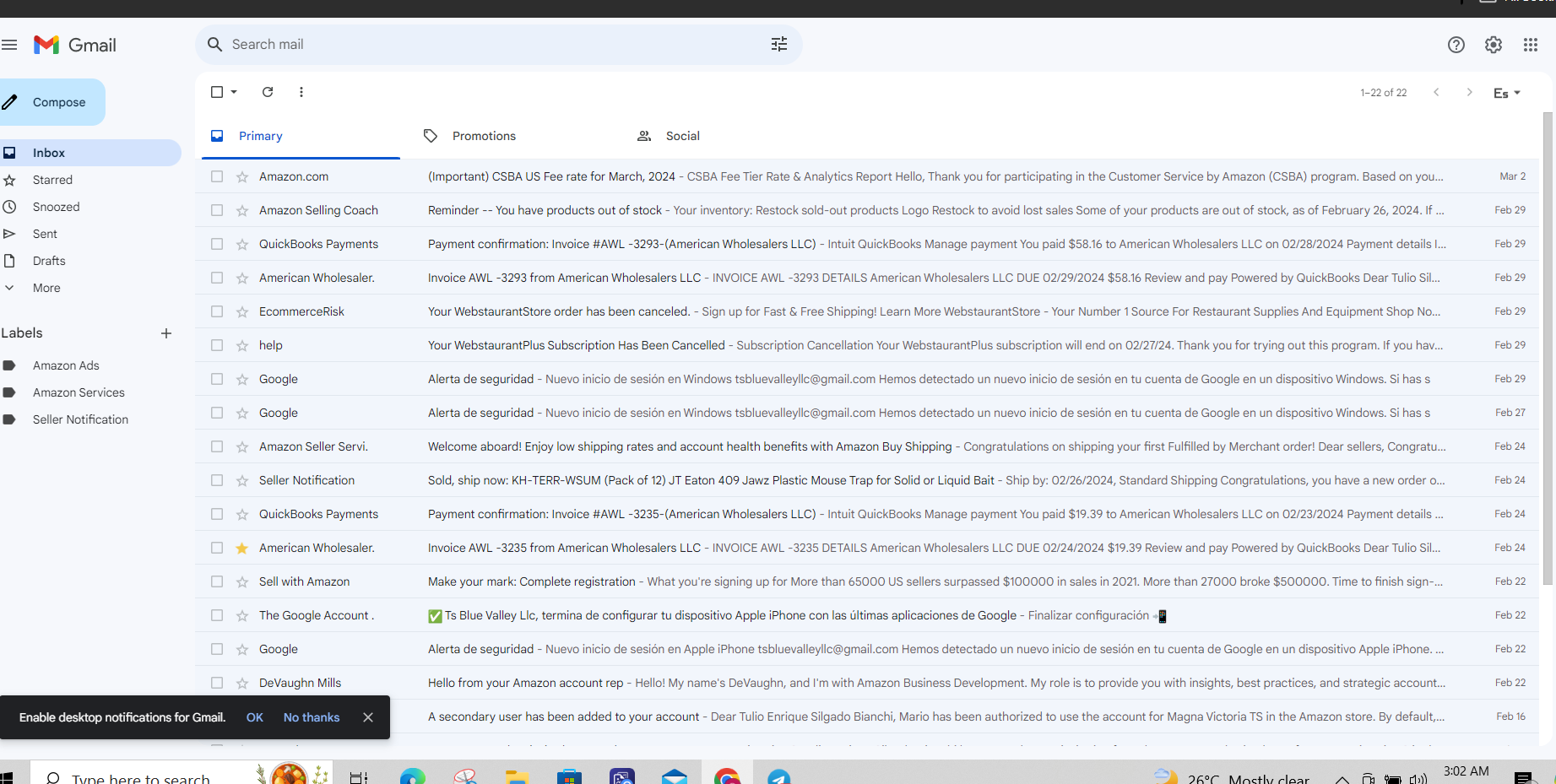Select the DeVaughn Mills email checkbox
The image size is (1556, 784).
point(217,683)
